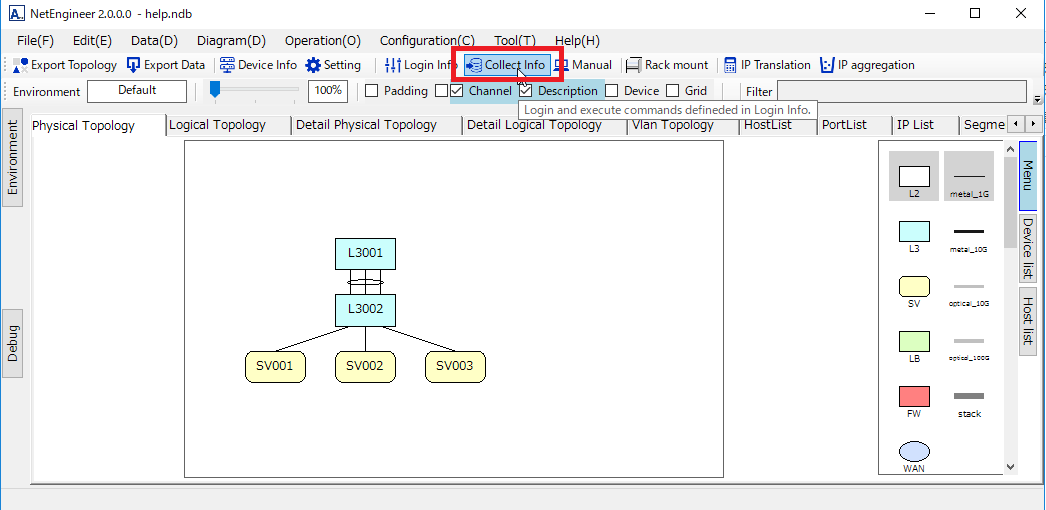Click the Rack mount toolbar icon
The width and height of the screenshot is (1046, 510).
[x=633, y=65]
